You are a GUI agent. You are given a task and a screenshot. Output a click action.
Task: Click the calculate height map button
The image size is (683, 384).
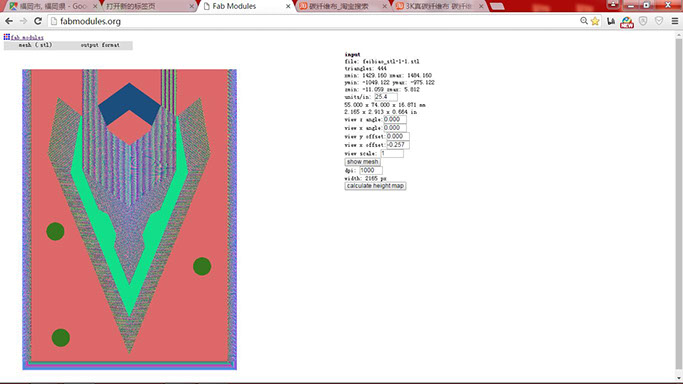[375, 186]
